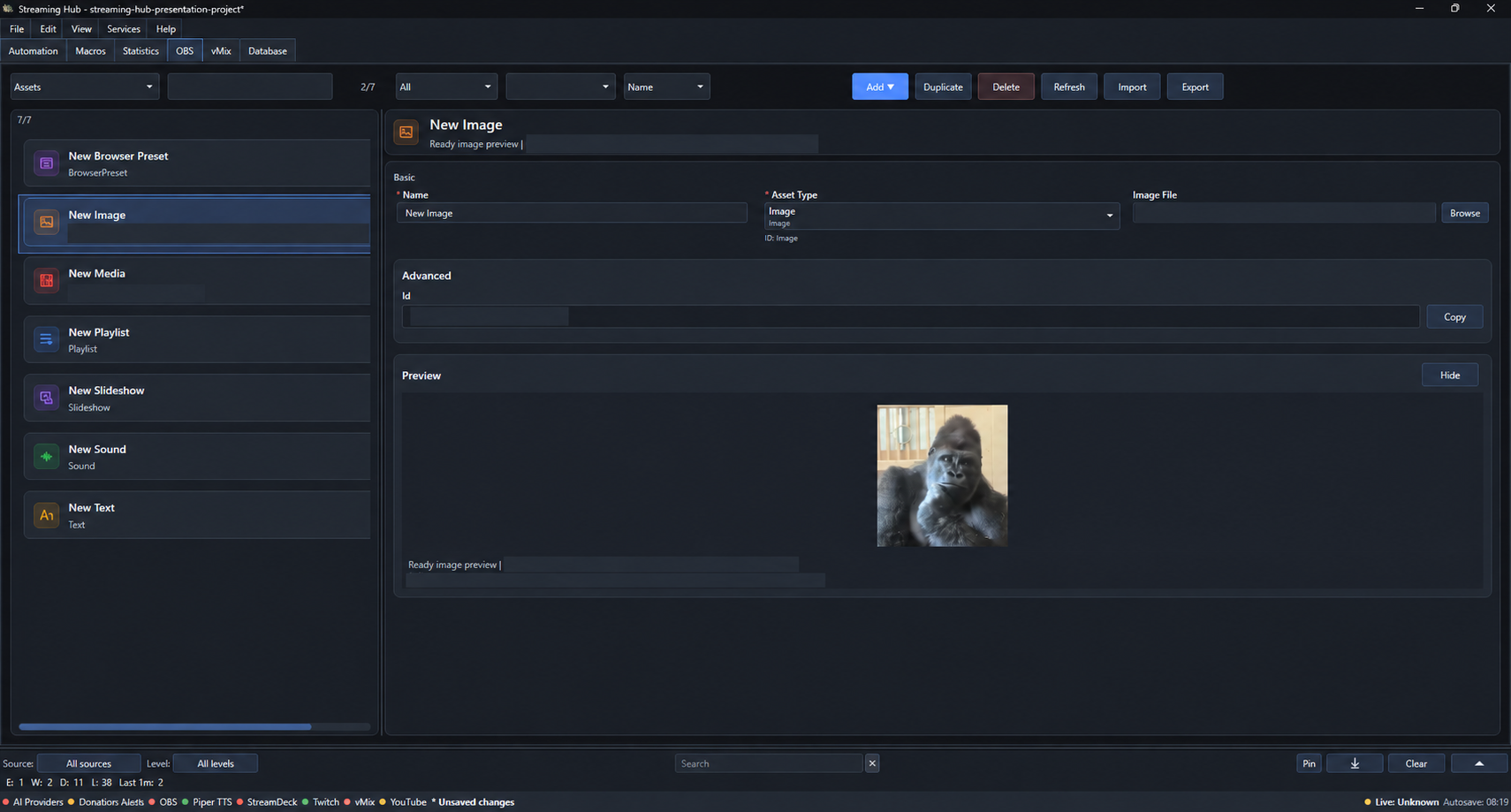This screenshot has width=1511, height=812.
Task: Click the Export button
Action: click(x=1195, y=87)
